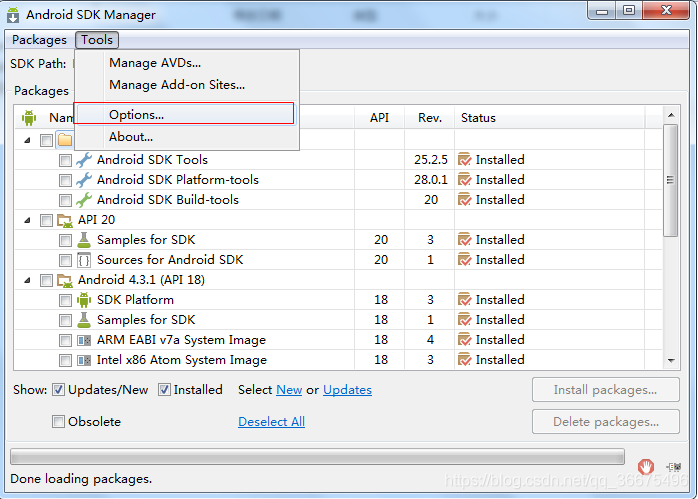
Task: Click the wrench icon beside Android SDK Platform-tools
Action: click(84, 180)
